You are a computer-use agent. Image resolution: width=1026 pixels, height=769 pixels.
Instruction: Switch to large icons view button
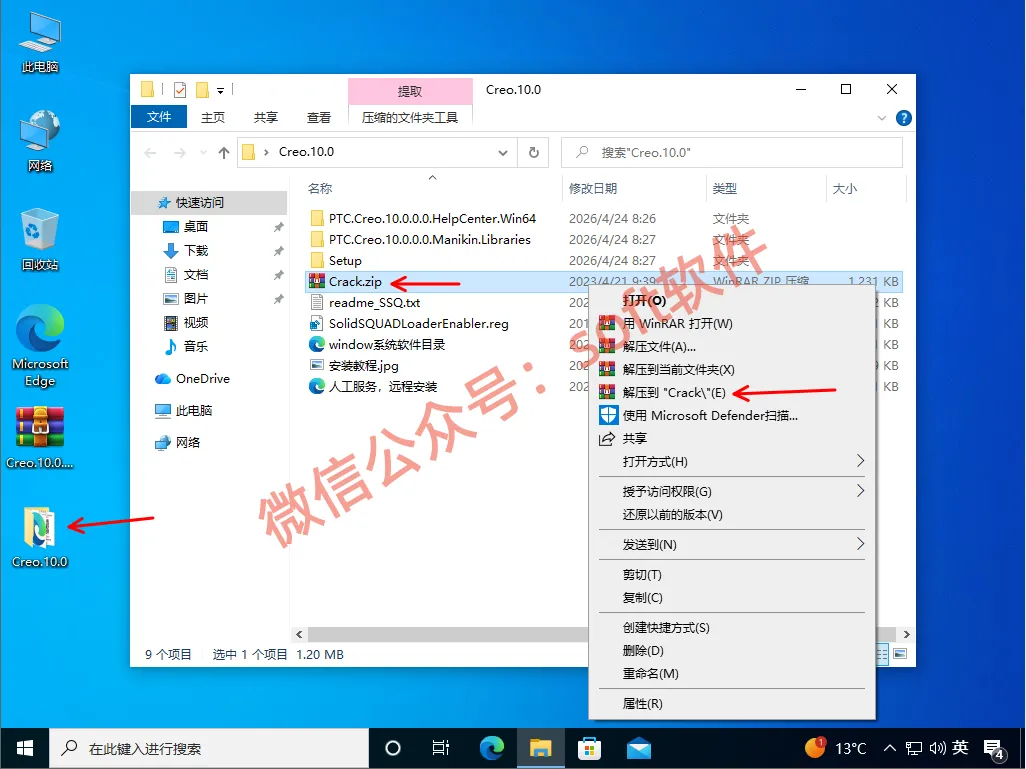[x=900, y=654]
